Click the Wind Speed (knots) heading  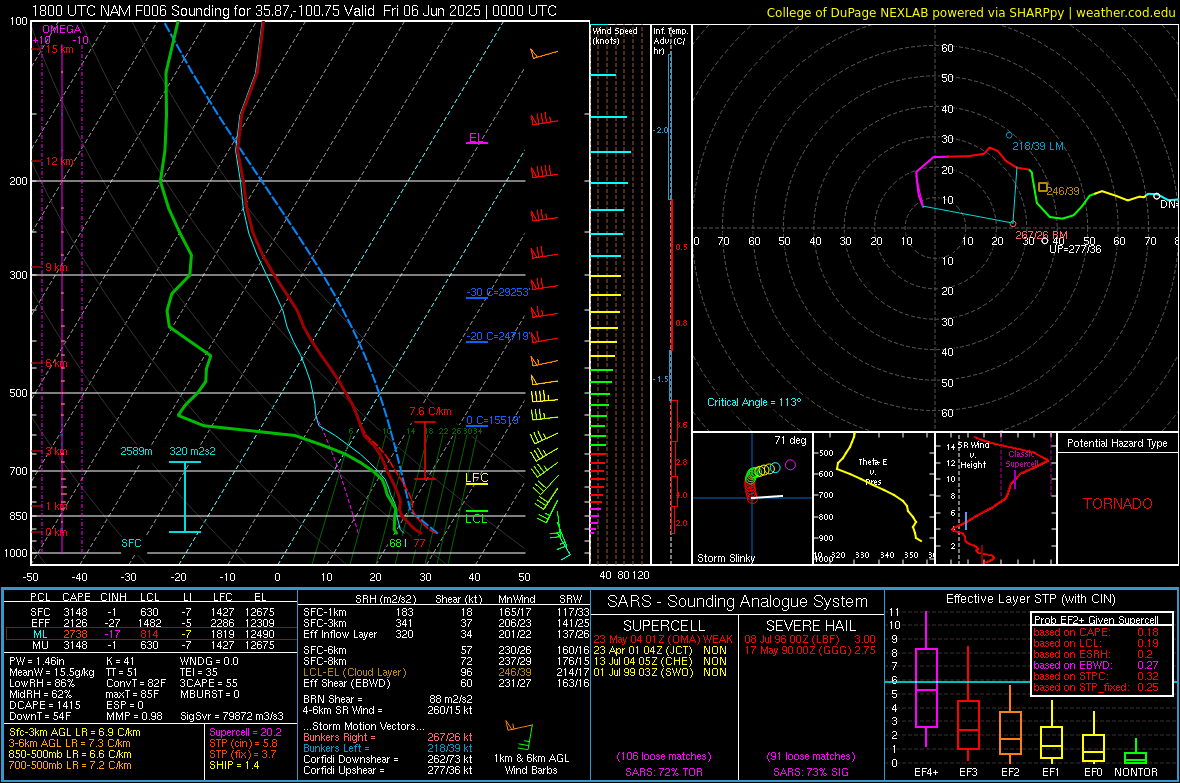[x=614, y=35]
